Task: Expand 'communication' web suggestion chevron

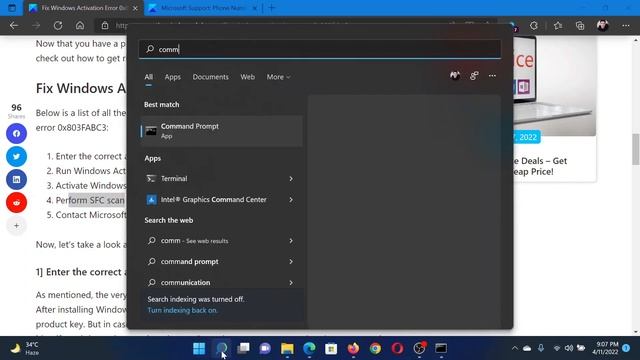Action: (291, 282)
